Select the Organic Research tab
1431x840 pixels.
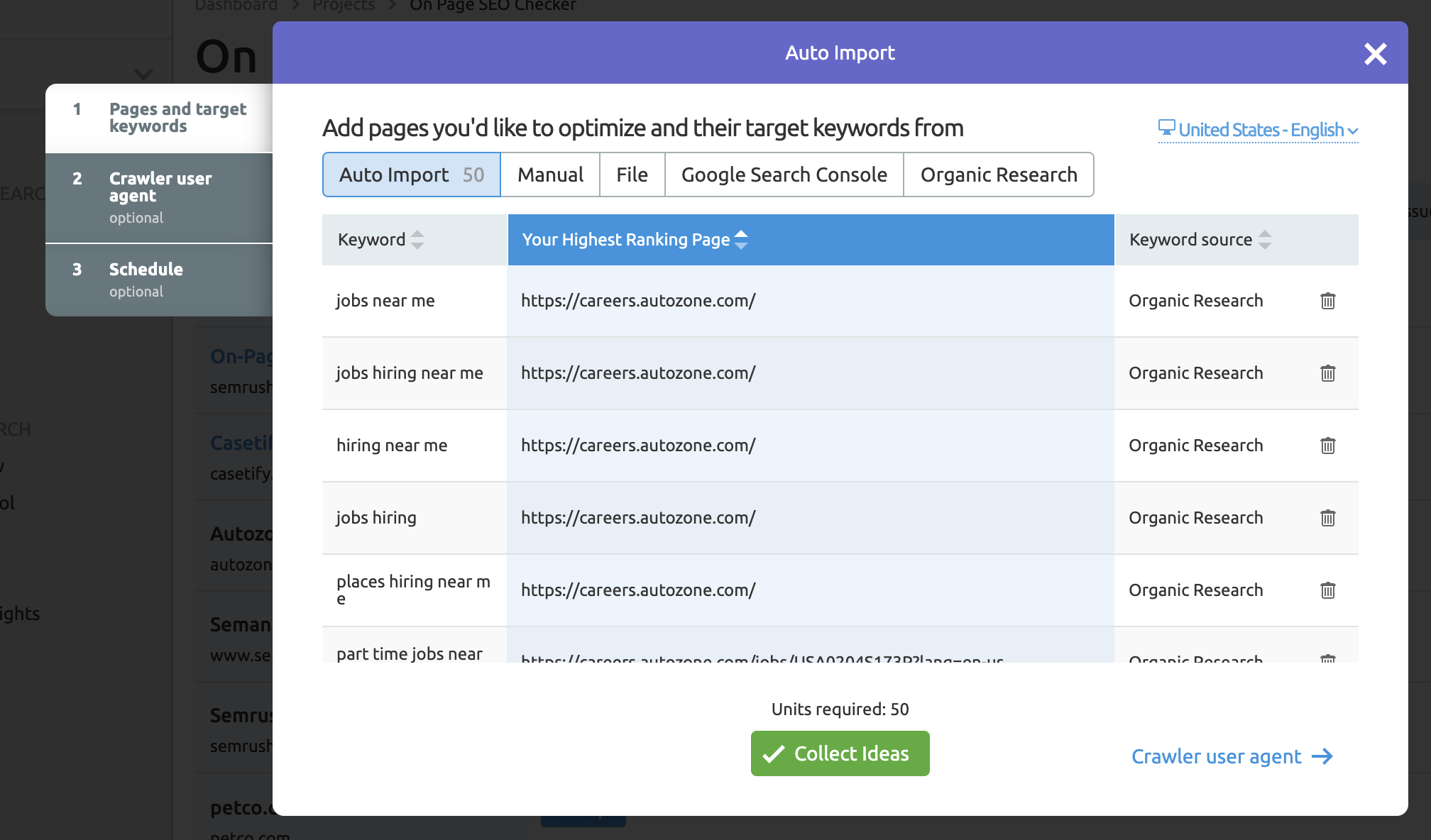pos(999,174)
